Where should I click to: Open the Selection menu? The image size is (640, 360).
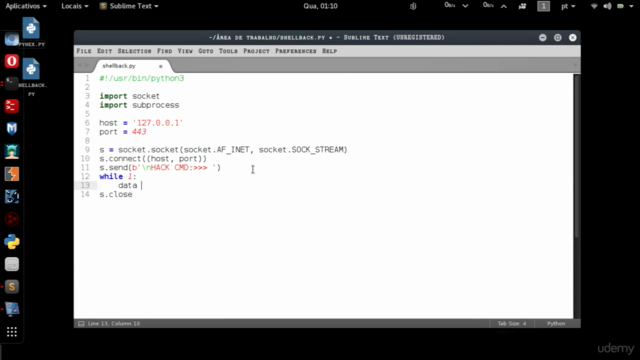point(134,51)
